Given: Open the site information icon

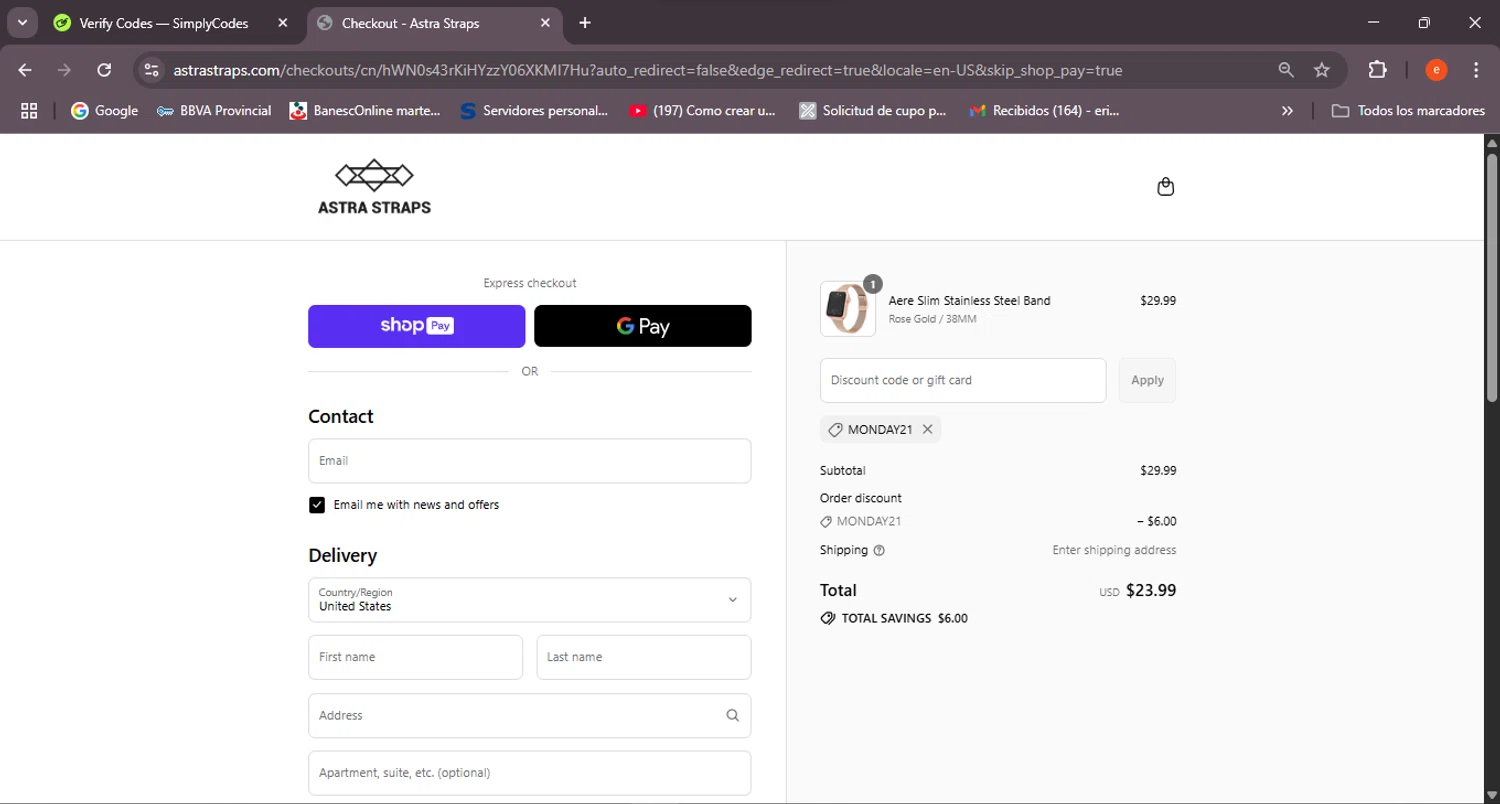Looking at the screenshot, I should tap(151, 70).
